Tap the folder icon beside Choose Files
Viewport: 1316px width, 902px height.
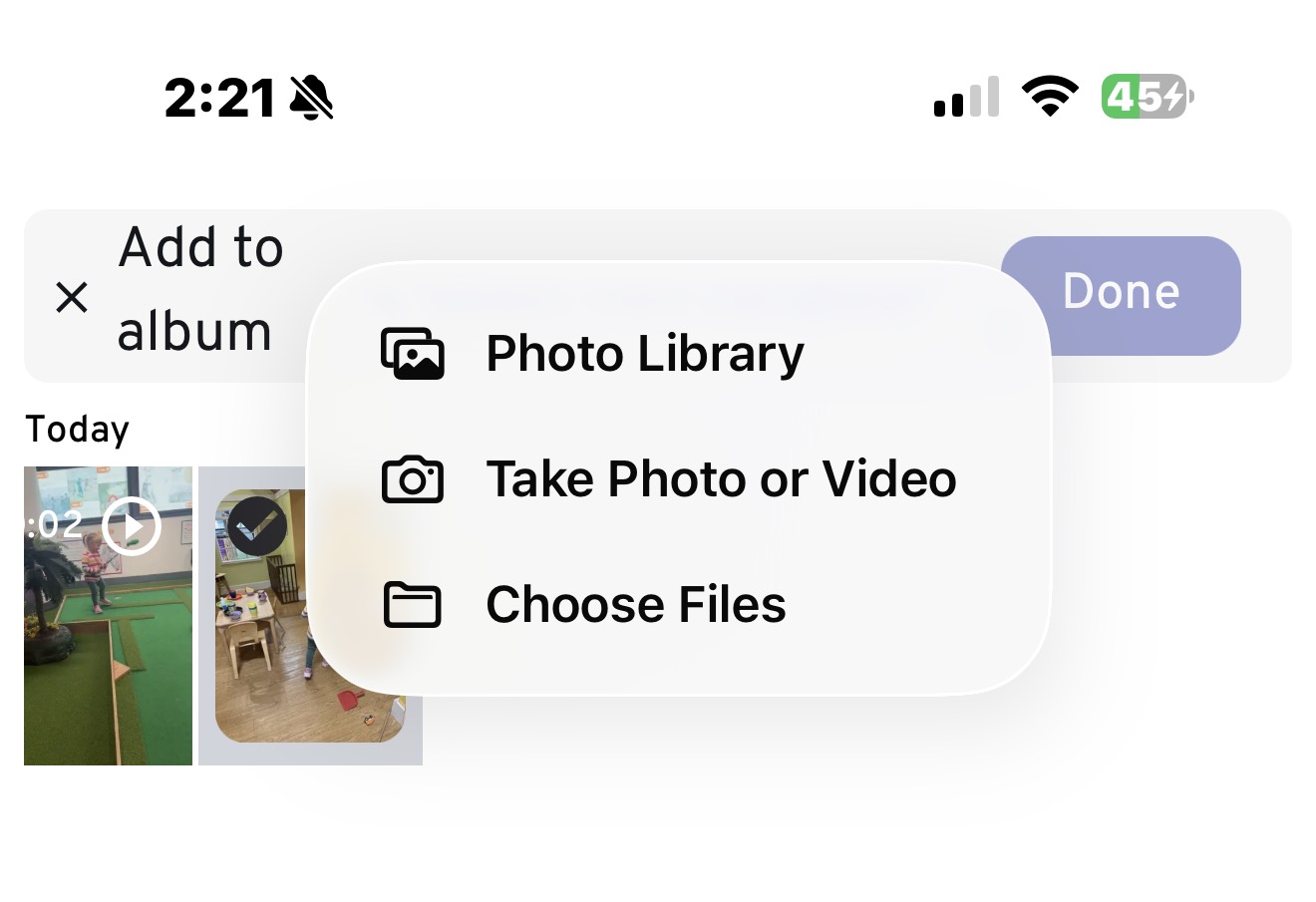(413, 605)
